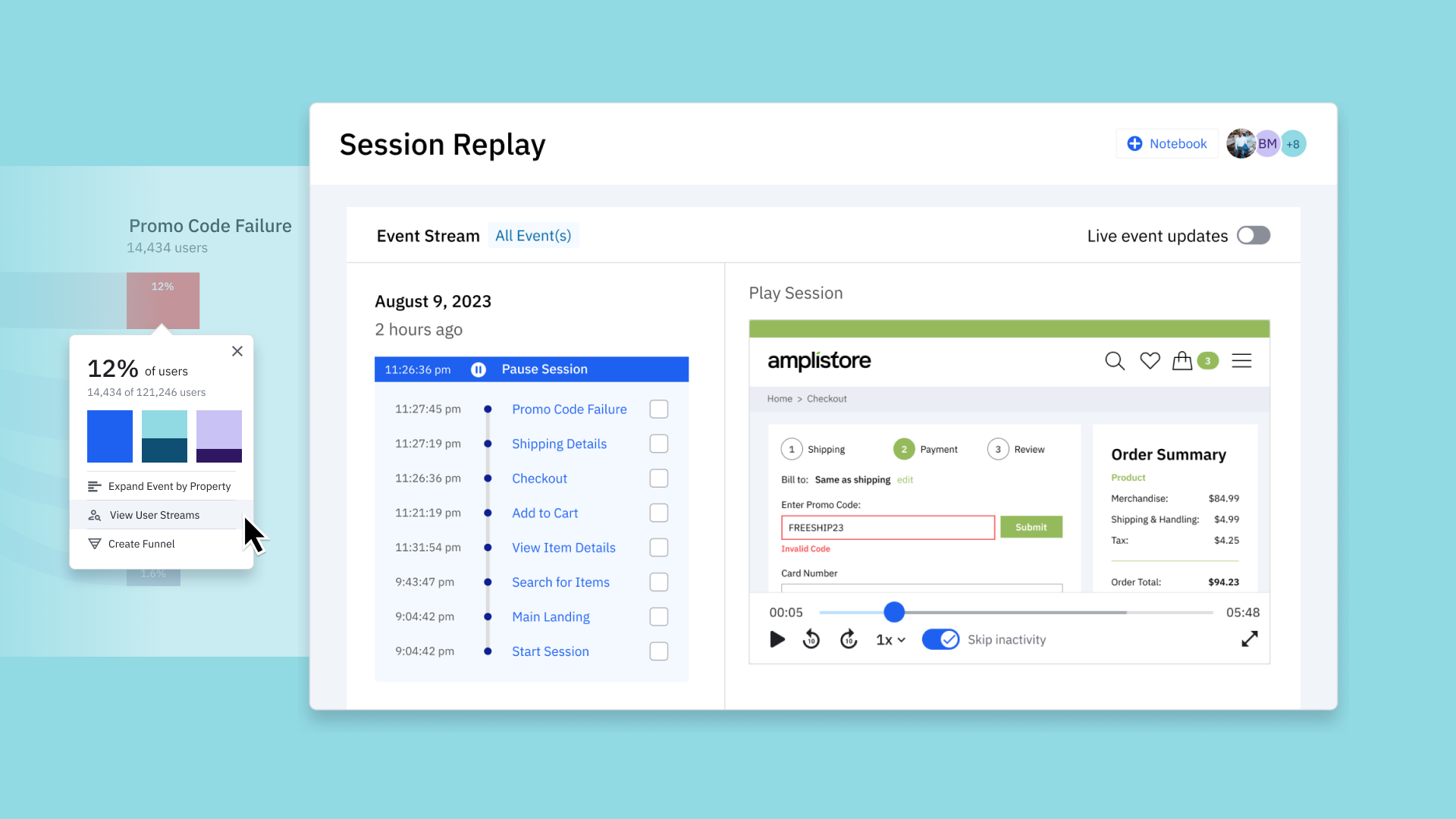Select the teal and navy swatch
The image size is (1456, 819).
click(165, 436)
